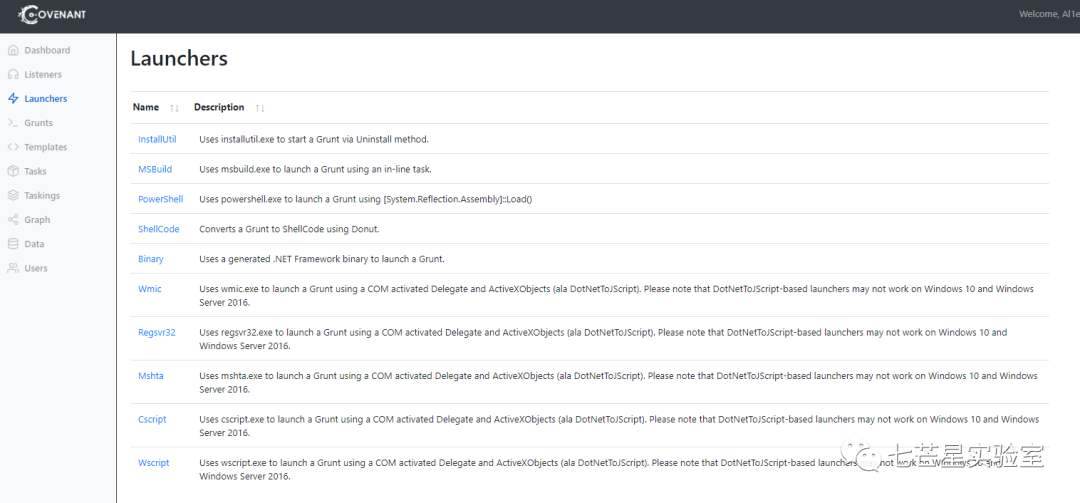Click the Dashboard sidebar icon

13,50
